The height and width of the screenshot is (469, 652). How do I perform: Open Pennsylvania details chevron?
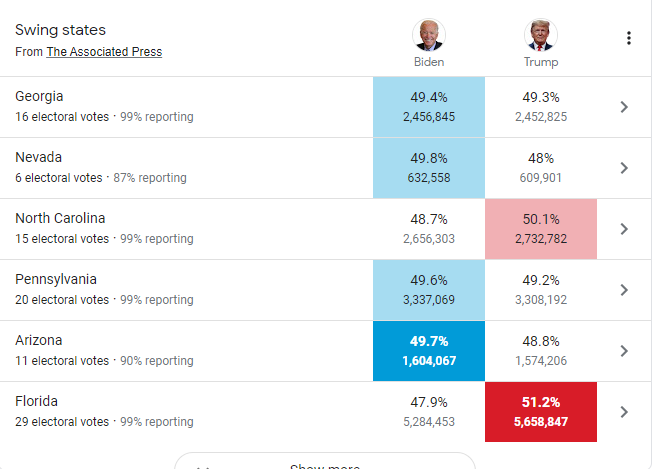click(624, 290)
